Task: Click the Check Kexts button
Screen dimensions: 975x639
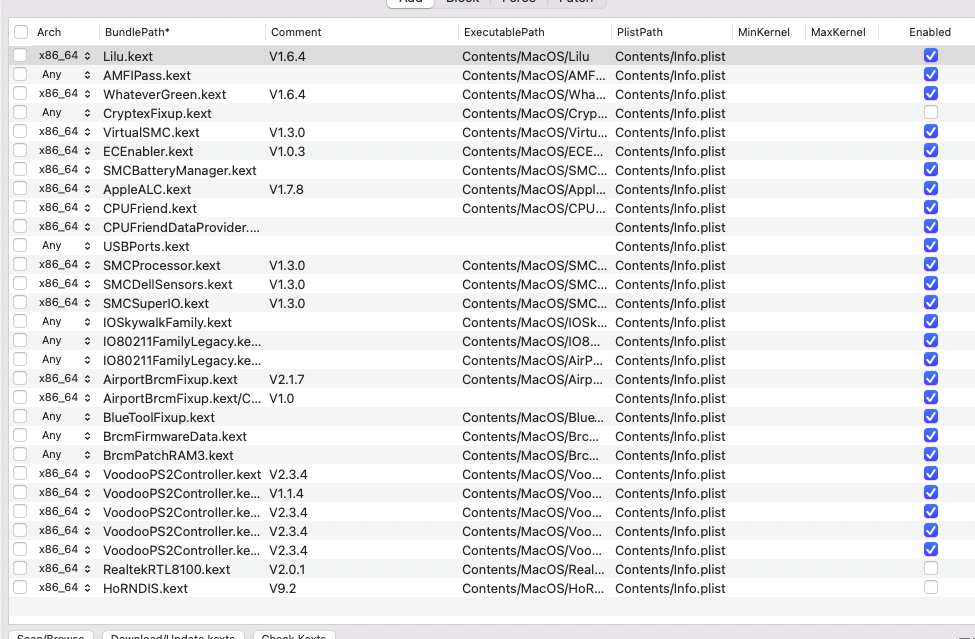Action: click(294, 635)
